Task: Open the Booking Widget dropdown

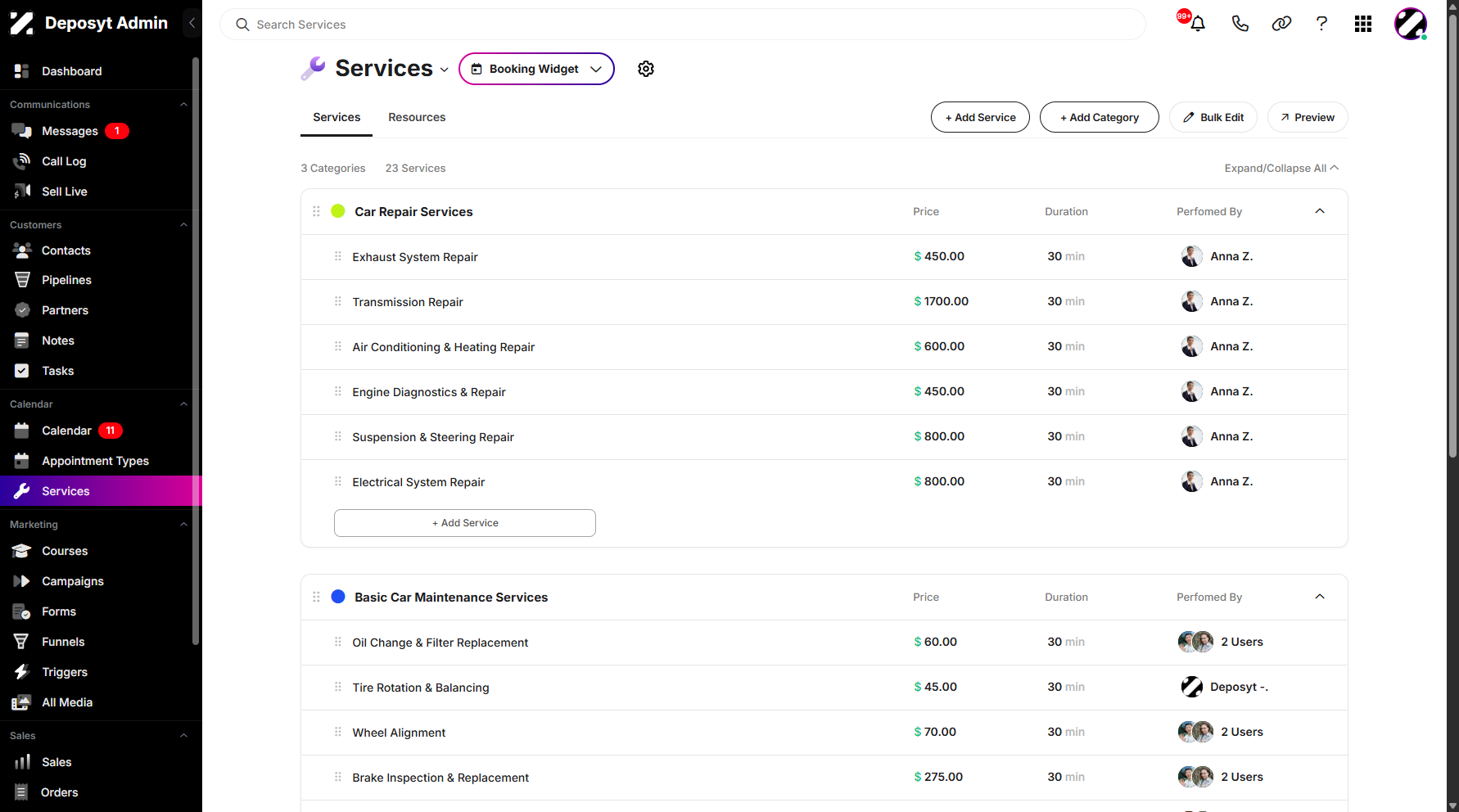Action: click(x=536, y=69)
